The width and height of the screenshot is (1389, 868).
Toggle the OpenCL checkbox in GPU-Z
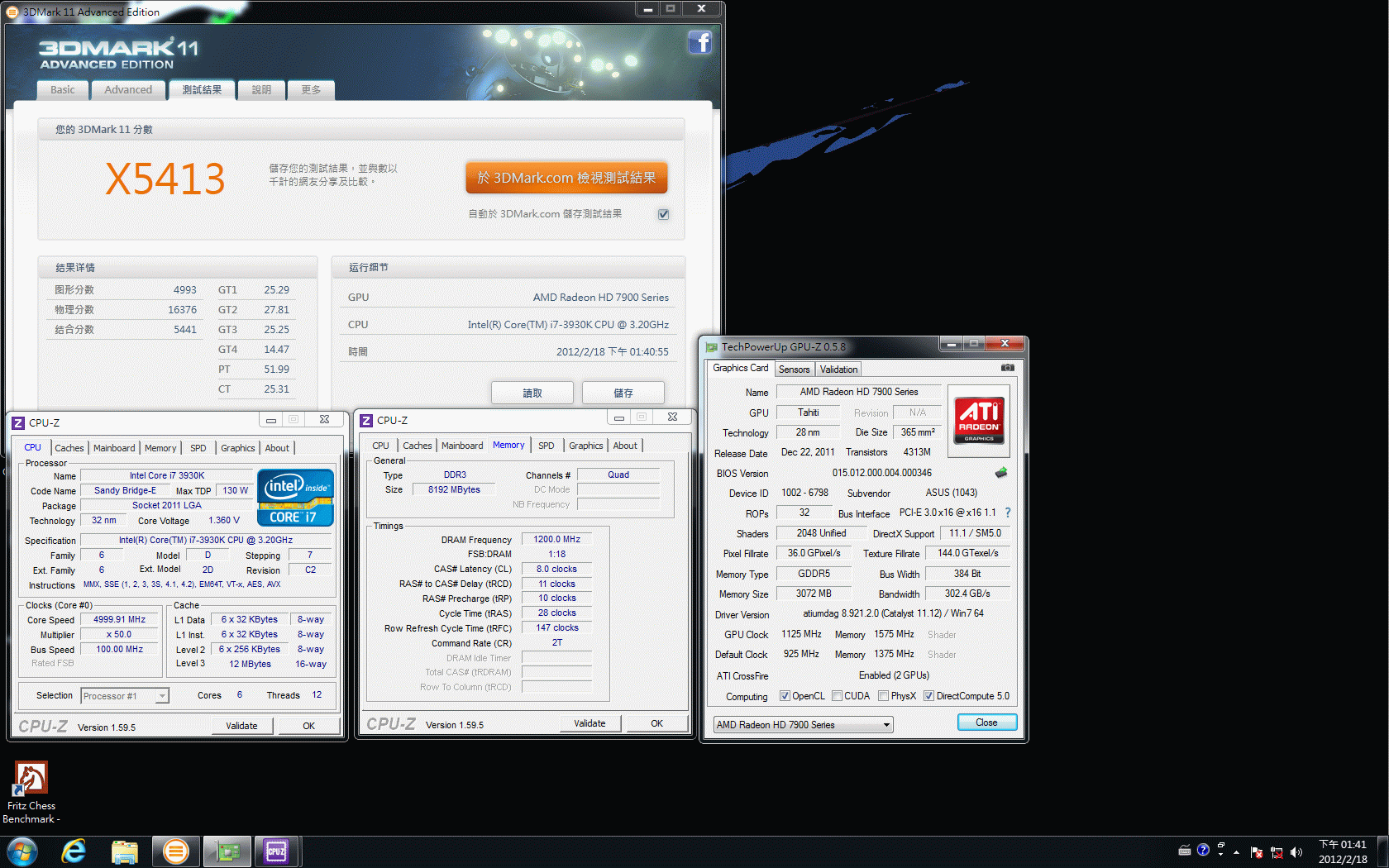click(785, 696)
